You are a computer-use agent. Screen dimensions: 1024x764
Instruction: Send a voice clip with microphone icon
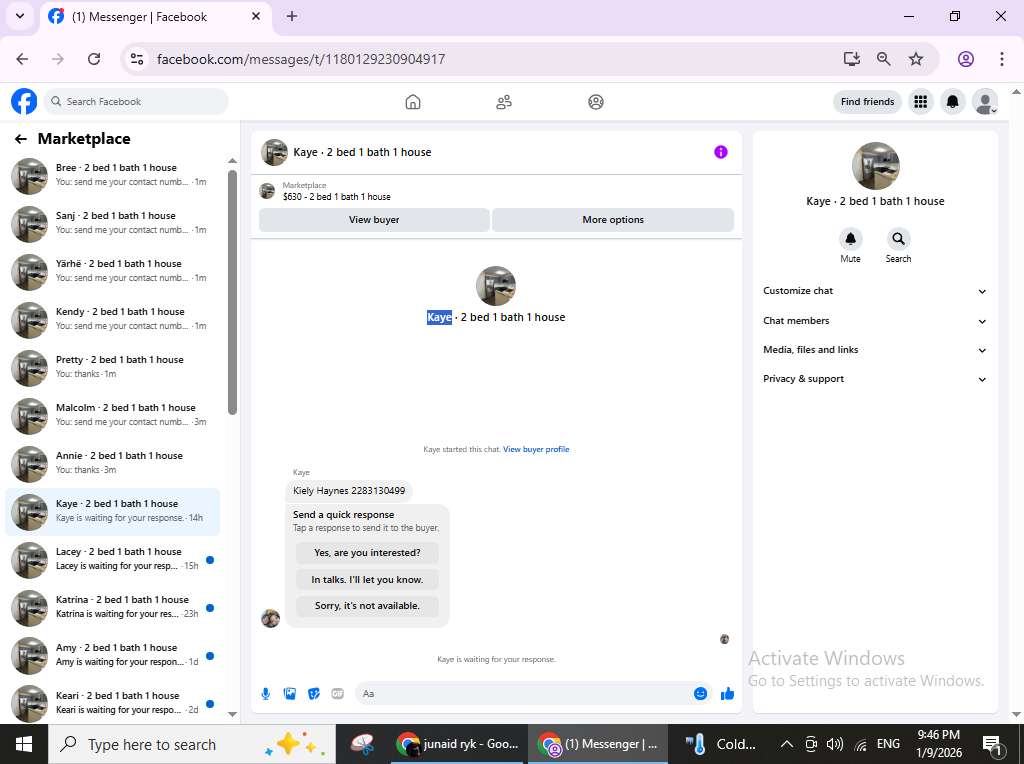(x=266, y=693)
